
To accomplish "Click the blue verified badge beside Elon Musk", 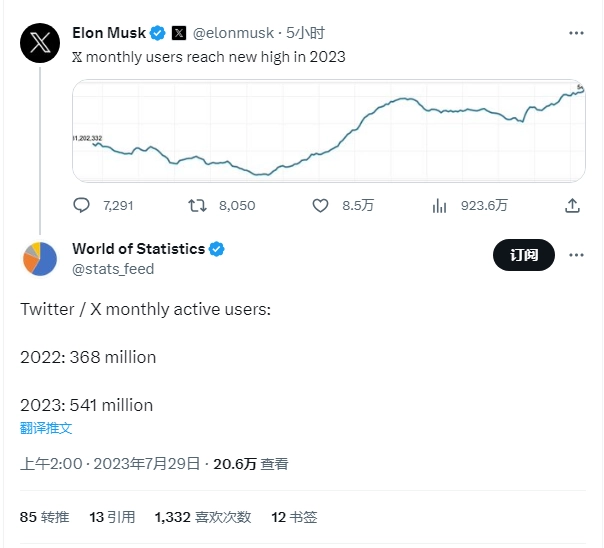I will [157, 33].
